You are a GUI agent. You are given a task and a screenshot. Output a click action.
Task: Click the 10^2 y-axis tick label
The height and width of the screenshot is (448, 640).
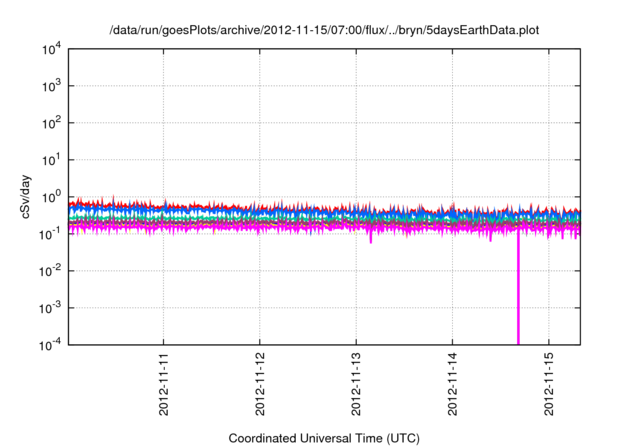(52, 123)
